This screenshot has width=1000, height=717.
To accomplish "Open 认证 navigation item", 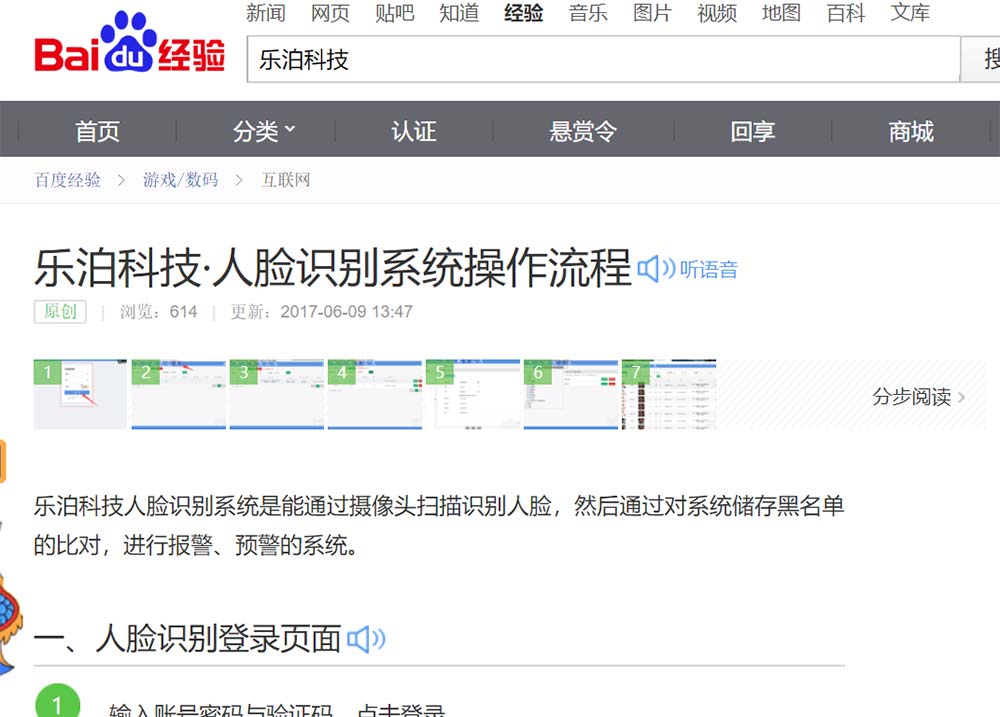I will point(413,131).
